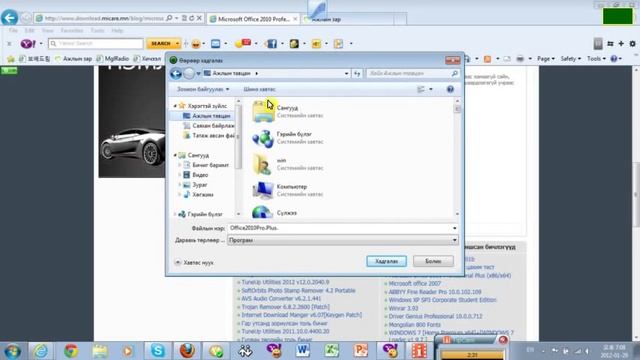Viewport: 640px width, 360px height.
Task: Select the Libraries (Сангууд) folder icon in file list
Action: (263, 111)
